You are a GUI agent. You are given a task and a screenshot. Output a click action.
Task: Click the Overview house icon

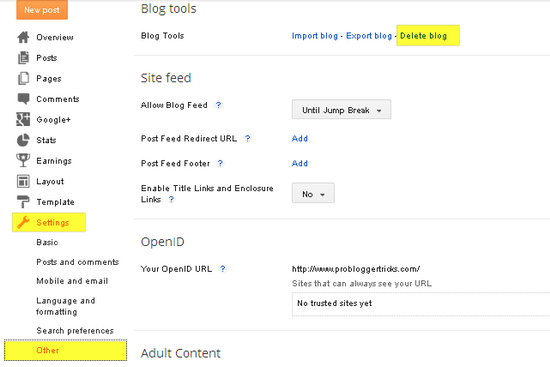[x=23, y=37]
